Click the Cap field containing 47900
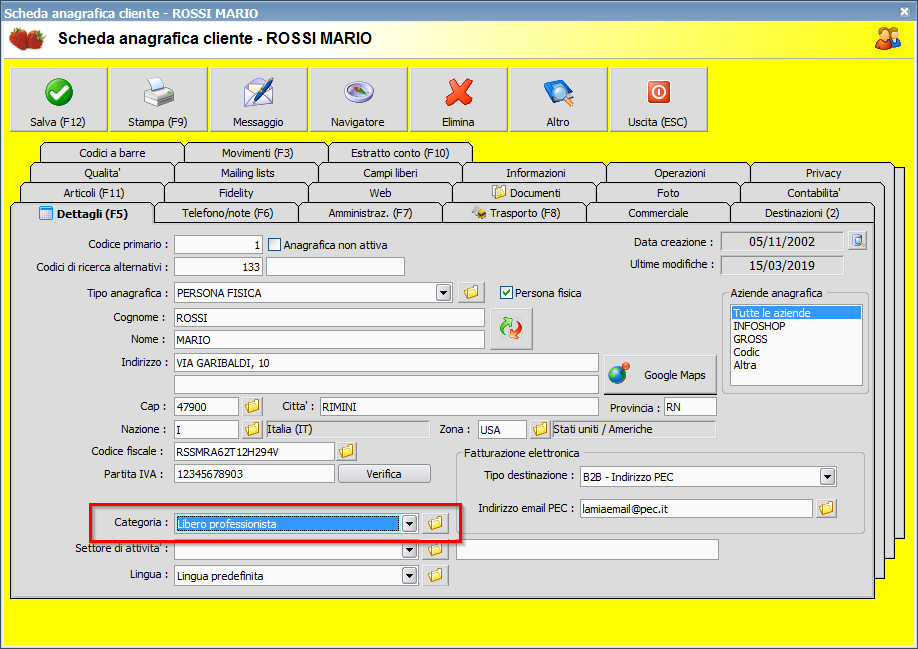Screen dimensions: 918x649 coord(207,406)
